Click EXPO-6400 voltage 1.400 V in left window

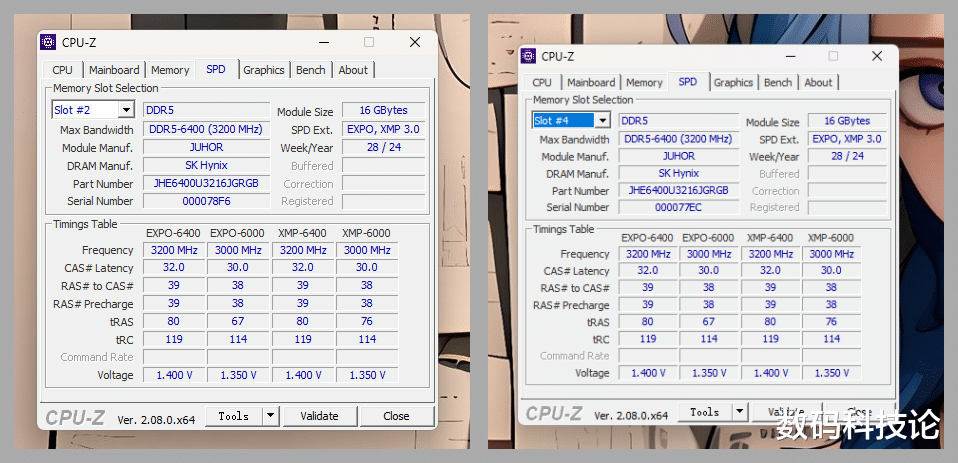174,375
